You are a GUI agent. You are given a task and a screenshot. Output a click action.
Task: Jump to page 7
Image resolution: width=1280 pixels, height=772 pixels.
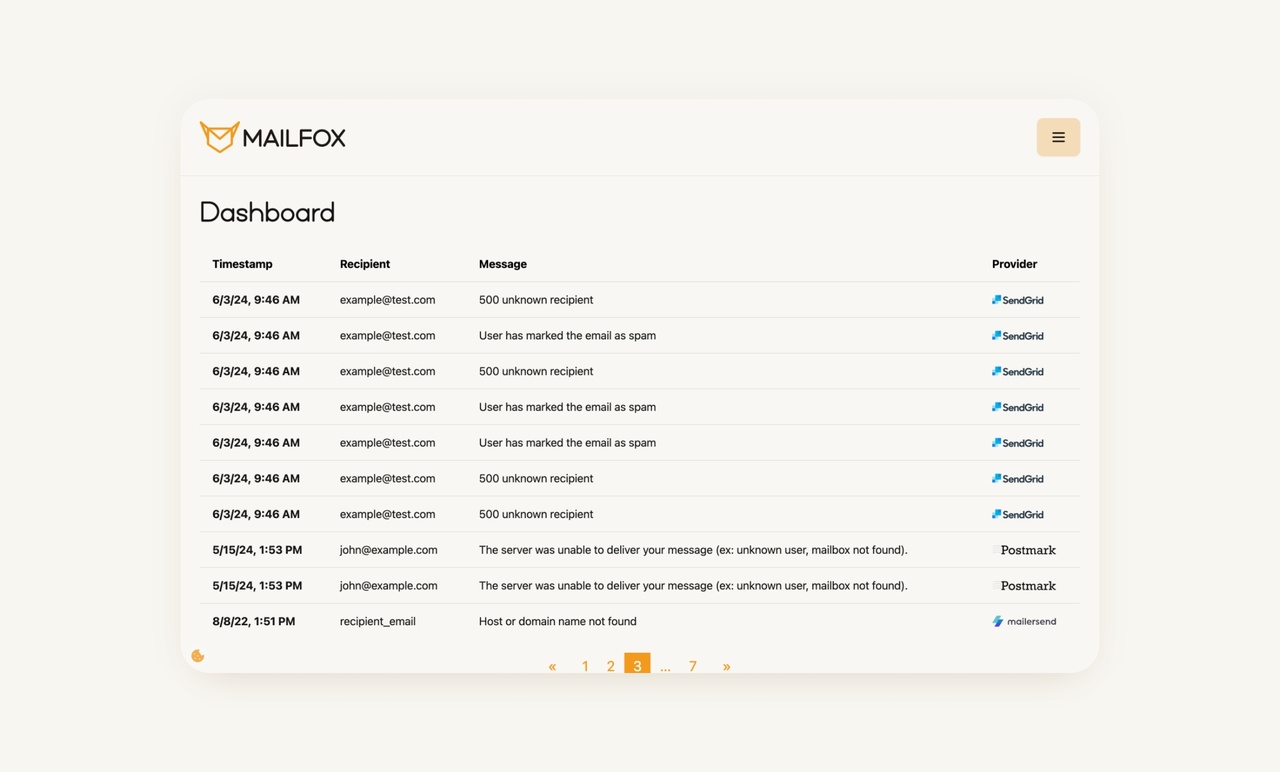click(692, 666)
